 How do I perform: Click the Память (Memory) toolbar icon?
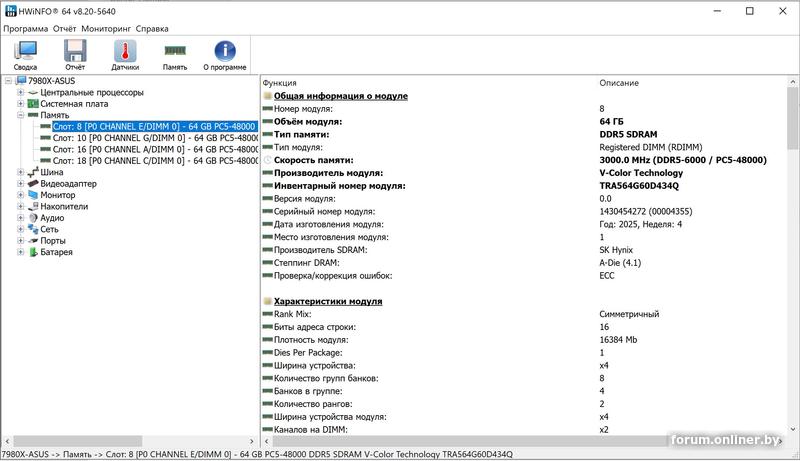(175, 55)
